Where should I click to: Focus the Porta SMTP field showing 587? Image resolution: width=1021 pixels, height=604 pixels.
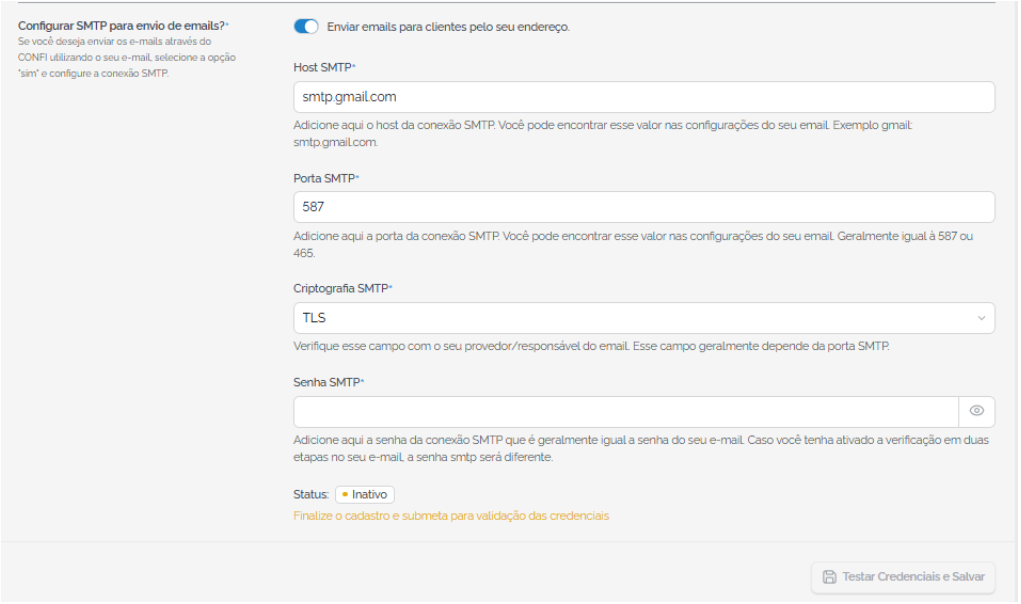coord(643,207)
